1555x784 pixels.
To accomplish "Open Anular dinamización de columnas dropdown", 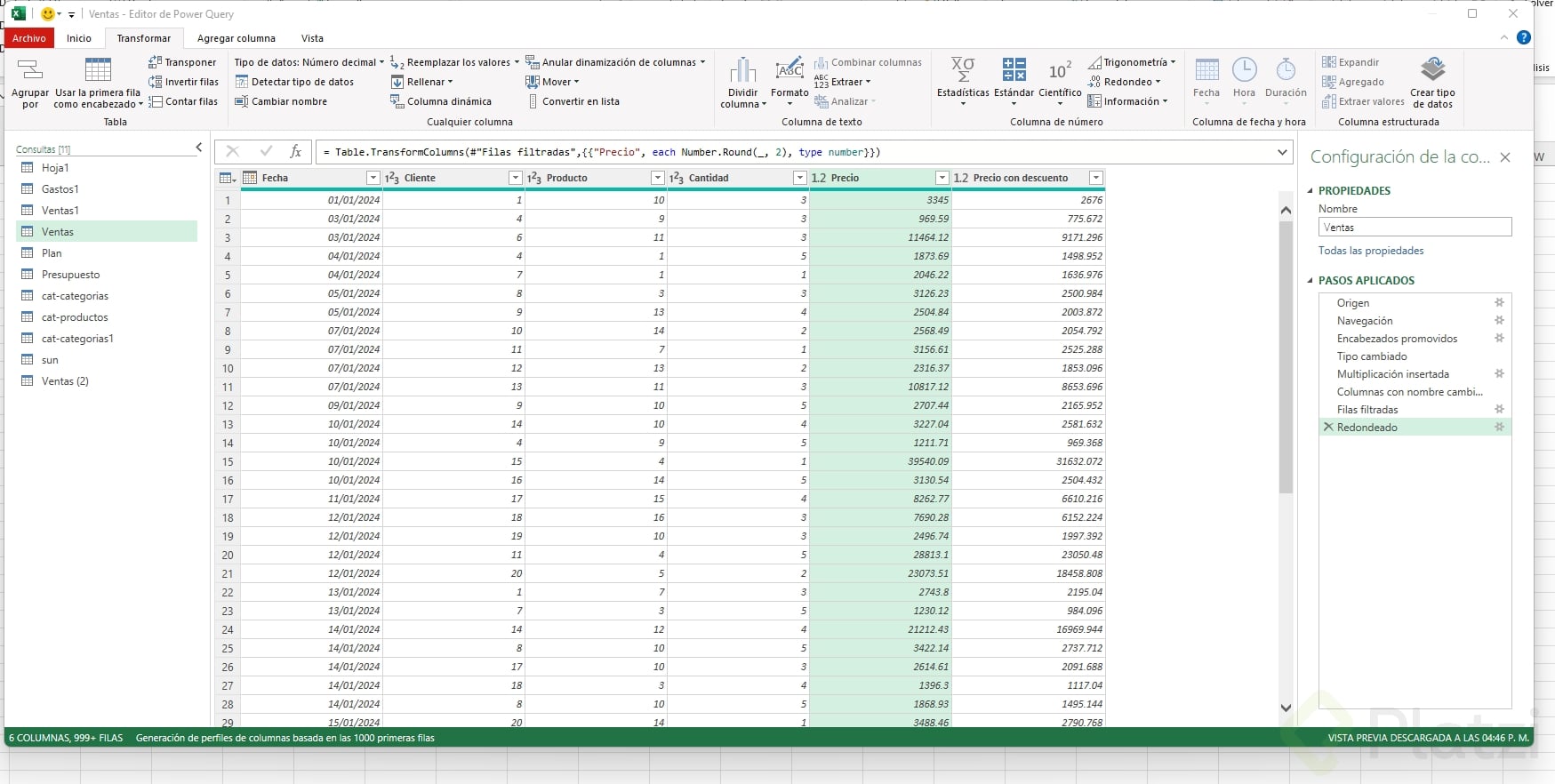I will click(x=615, y=62).
